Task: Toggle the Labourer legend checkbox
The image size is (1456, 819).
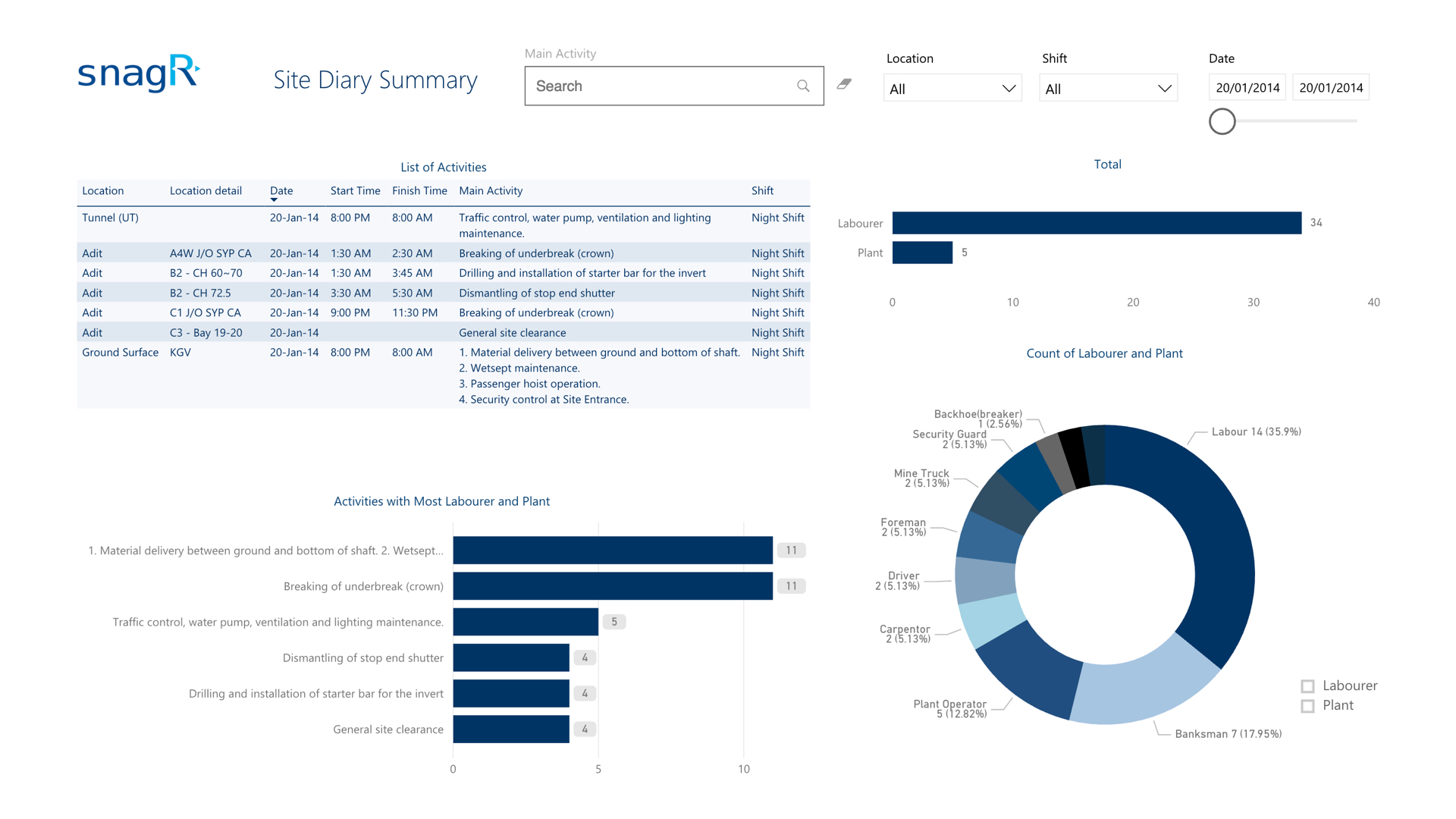Action: click(x=1307, y=686)
